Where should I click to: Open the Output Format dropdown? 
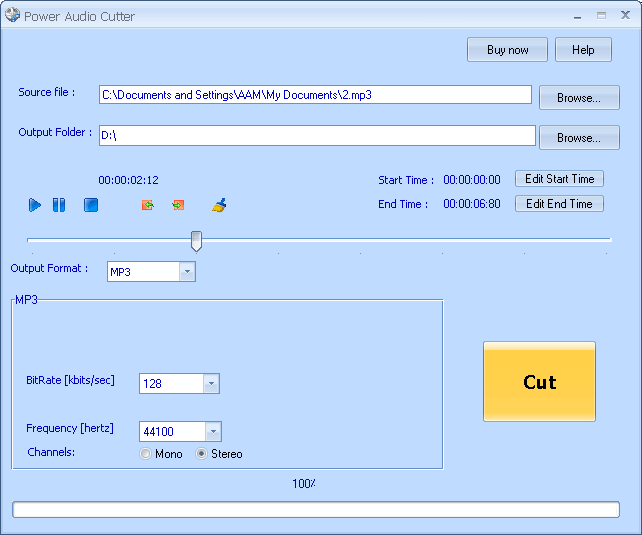[x=187, y=271]
